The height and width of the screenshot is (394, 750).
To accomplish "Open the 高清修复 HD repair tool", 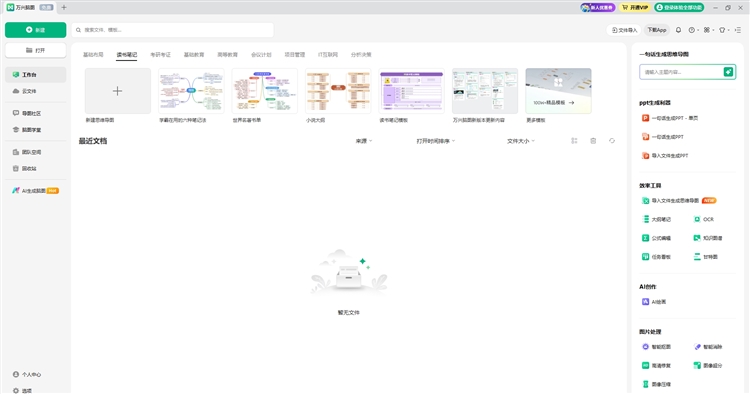I will click(656, 365).
